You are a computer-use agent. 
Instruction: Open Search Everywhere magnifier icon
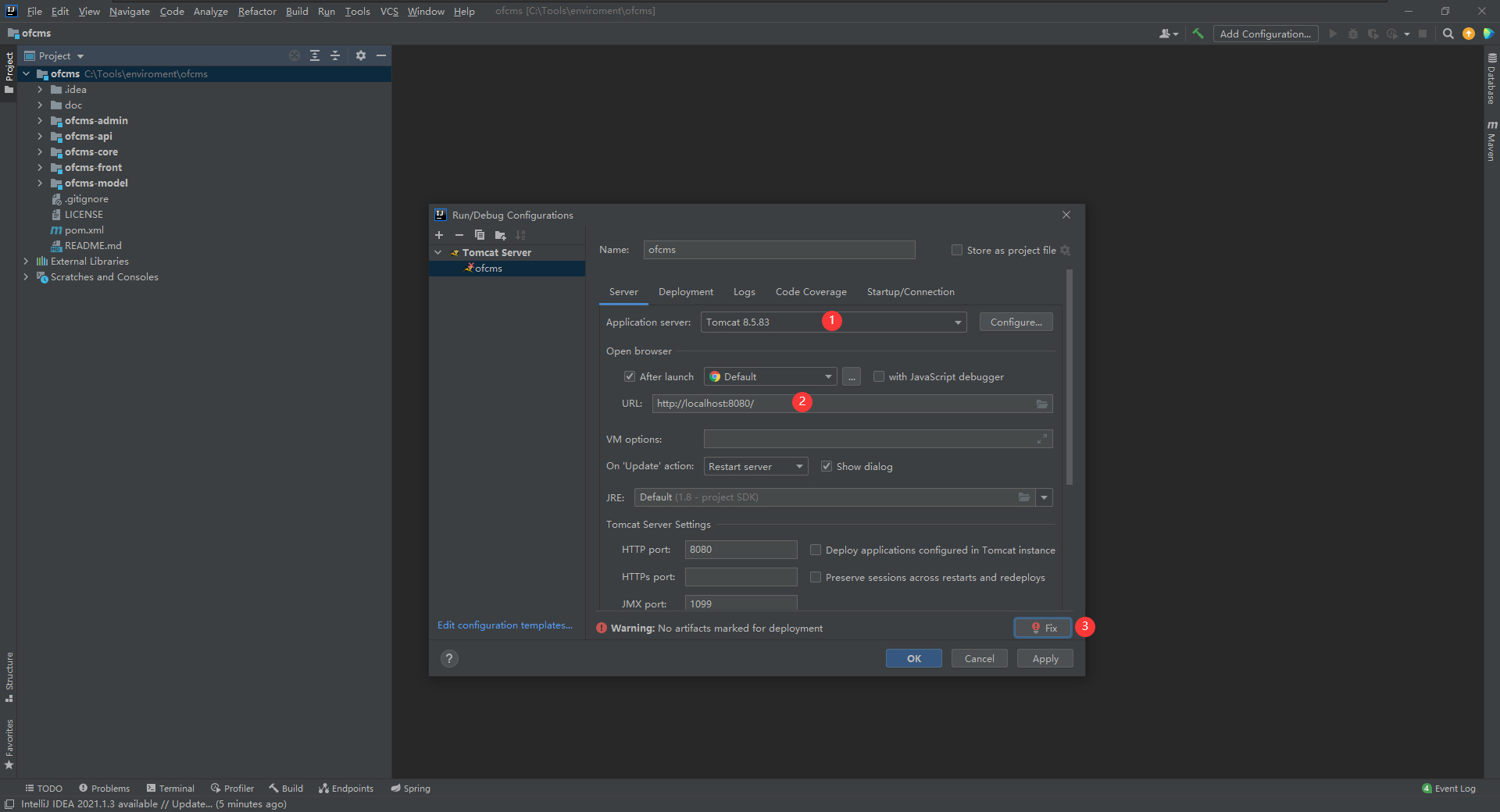coord(1448,34)
